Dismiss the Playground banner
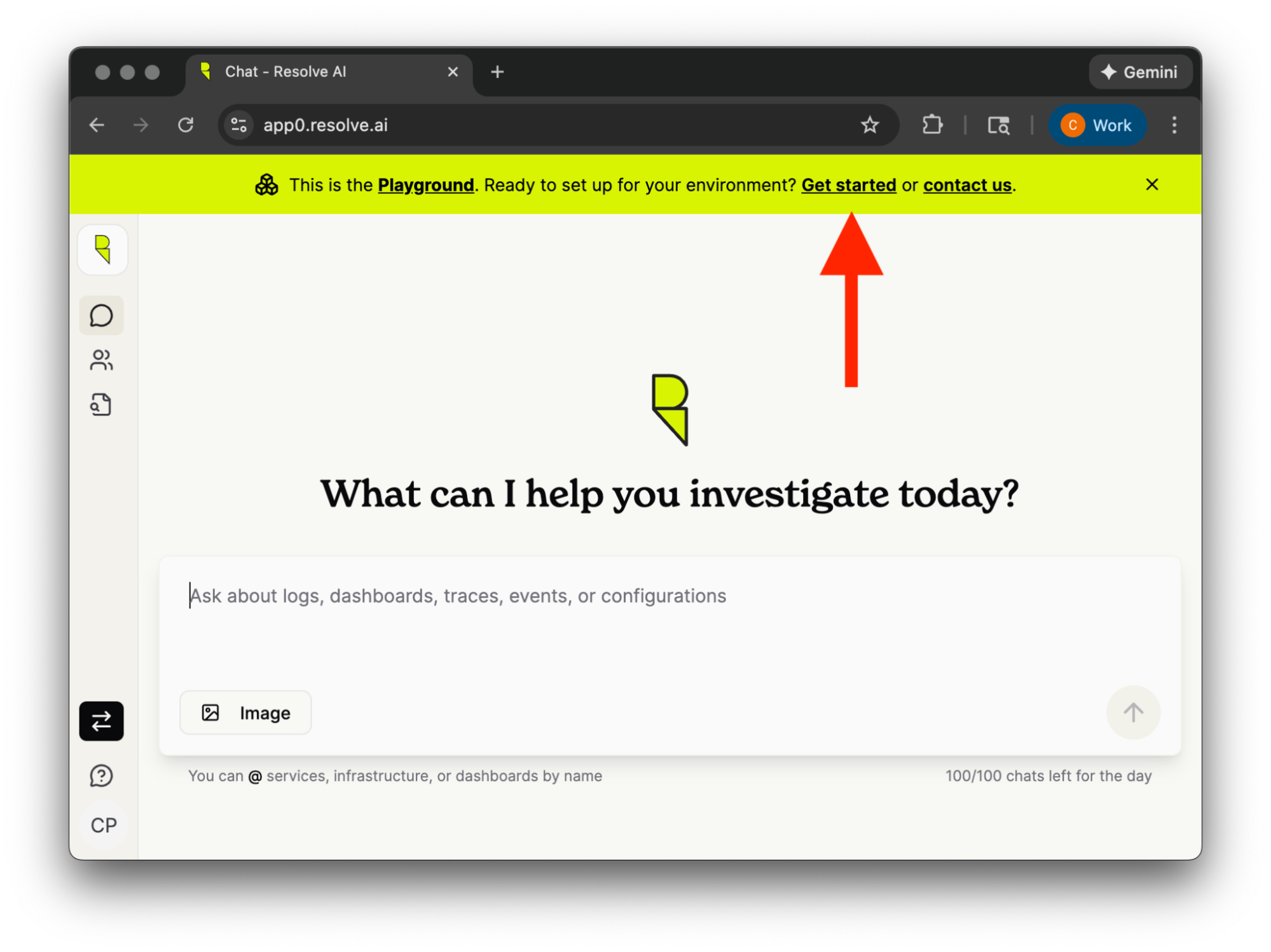The width and height of the screenshot is (1271, 952). click(1151, 184)
